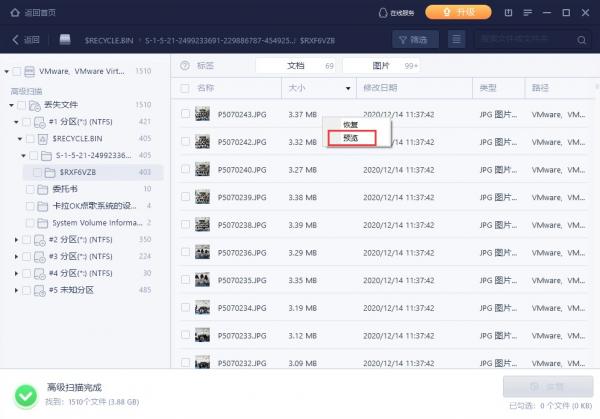Open the 筛选 filter button

coord(415,39)
